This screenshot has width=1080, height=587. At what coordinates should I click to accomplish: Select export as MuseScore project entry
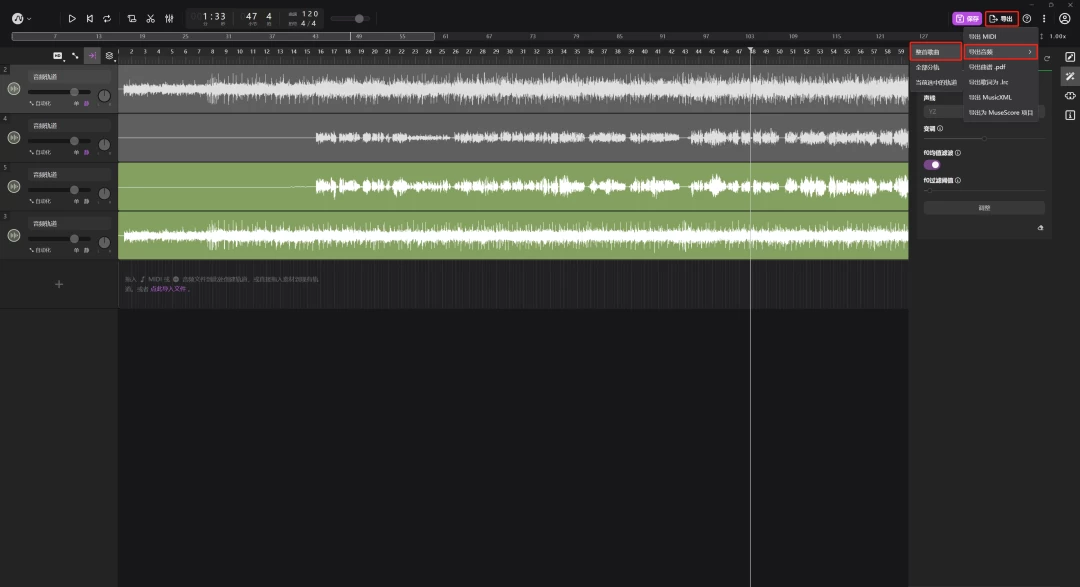[x=1000, y=112]
